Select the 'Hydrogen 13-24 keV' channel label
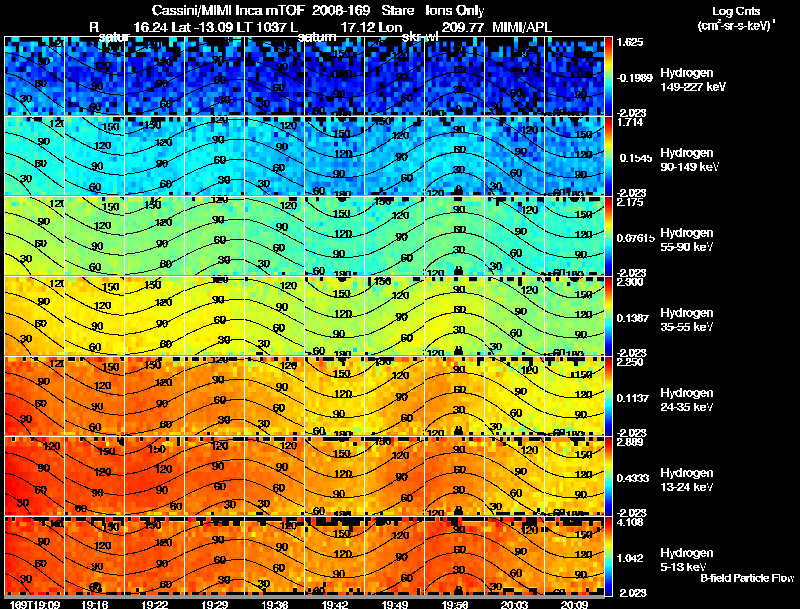This screenshot has height=609, width=800. click(687, 480)
